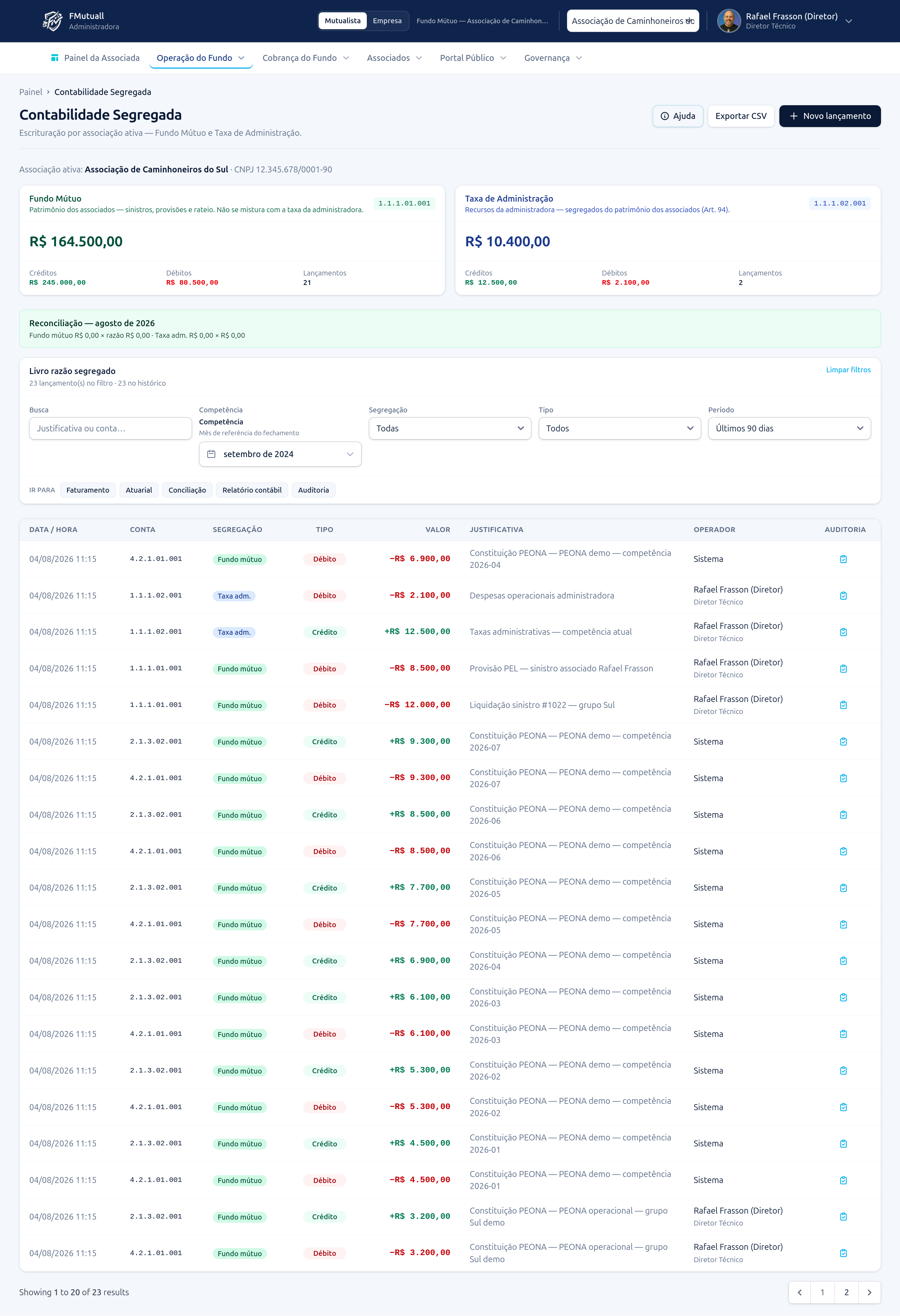
Task: Open the Período dropdown Últimos 90 dias
Action: point(790,428)
